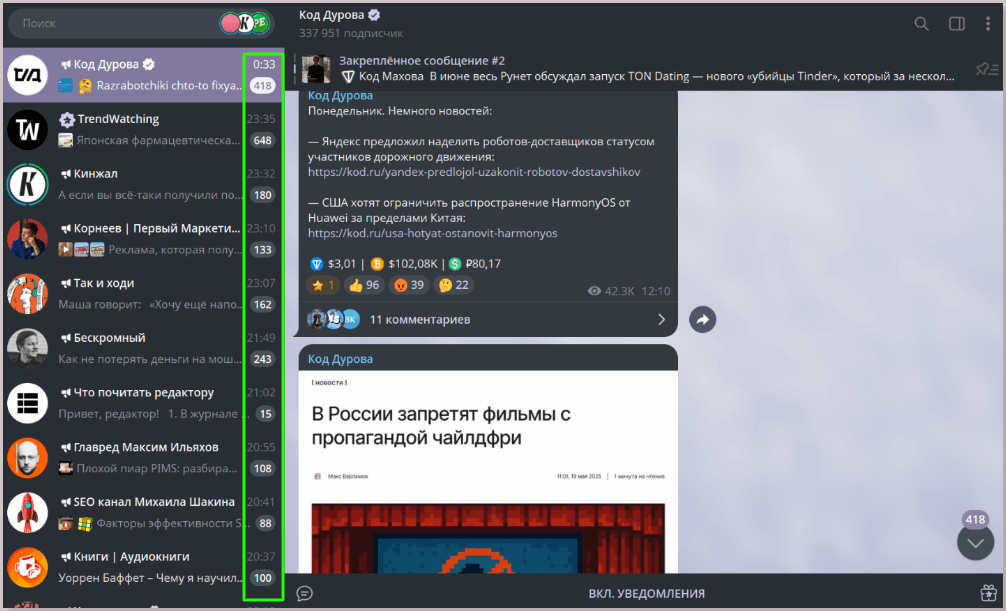Open search in the chat header
1006x611 pixels.
coord(921,24)
